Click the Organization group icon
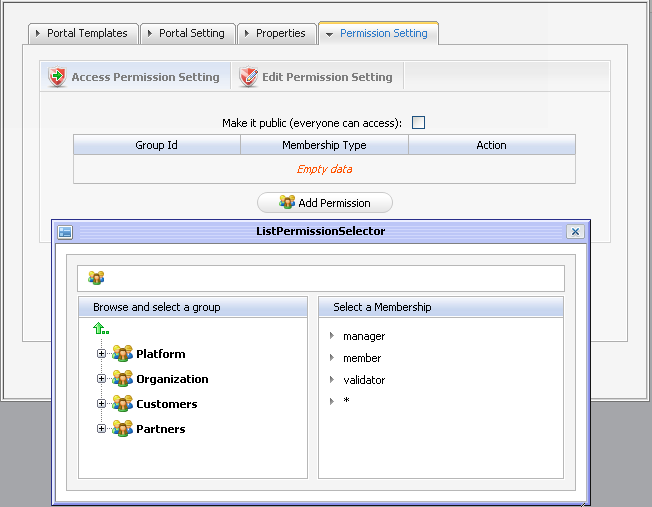The image size is (652, 507). point(122,379)
